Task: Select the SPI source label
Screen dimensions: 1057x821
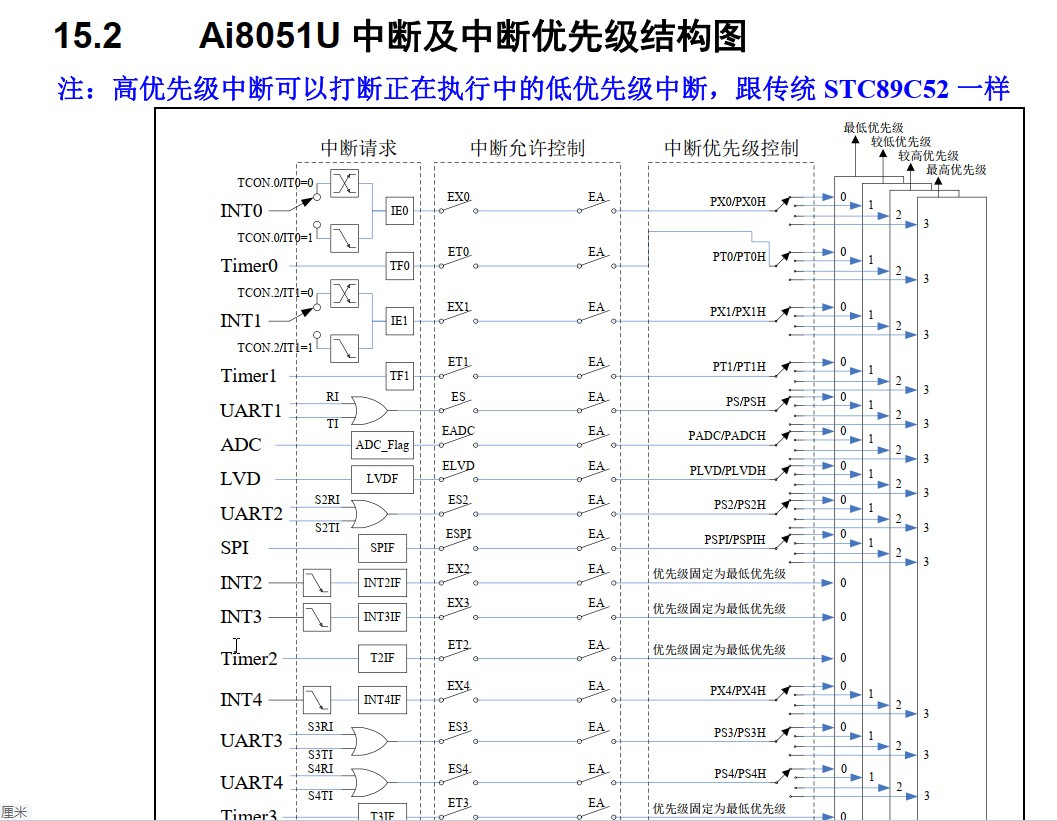Action: coord(235,547)
